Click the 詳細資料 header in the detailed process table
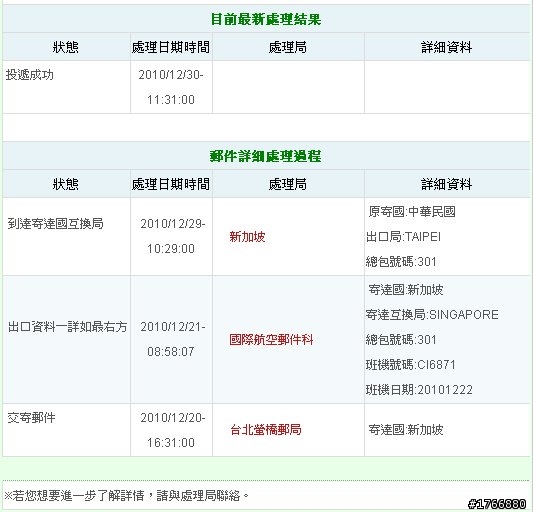 447,184
